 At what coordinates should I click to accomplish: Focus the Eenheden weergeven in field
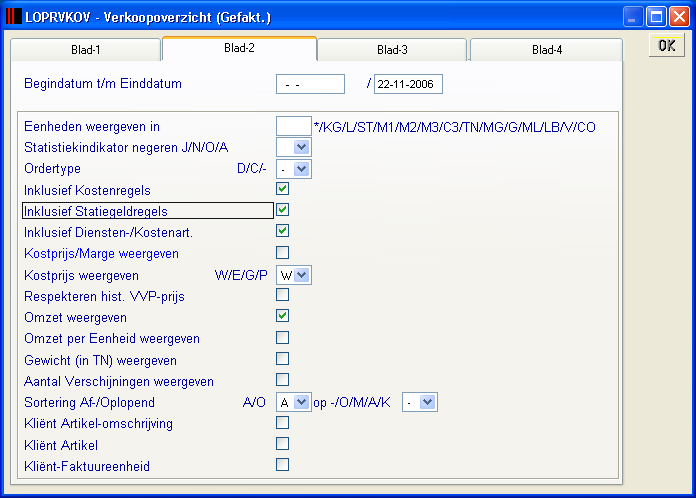293,126
